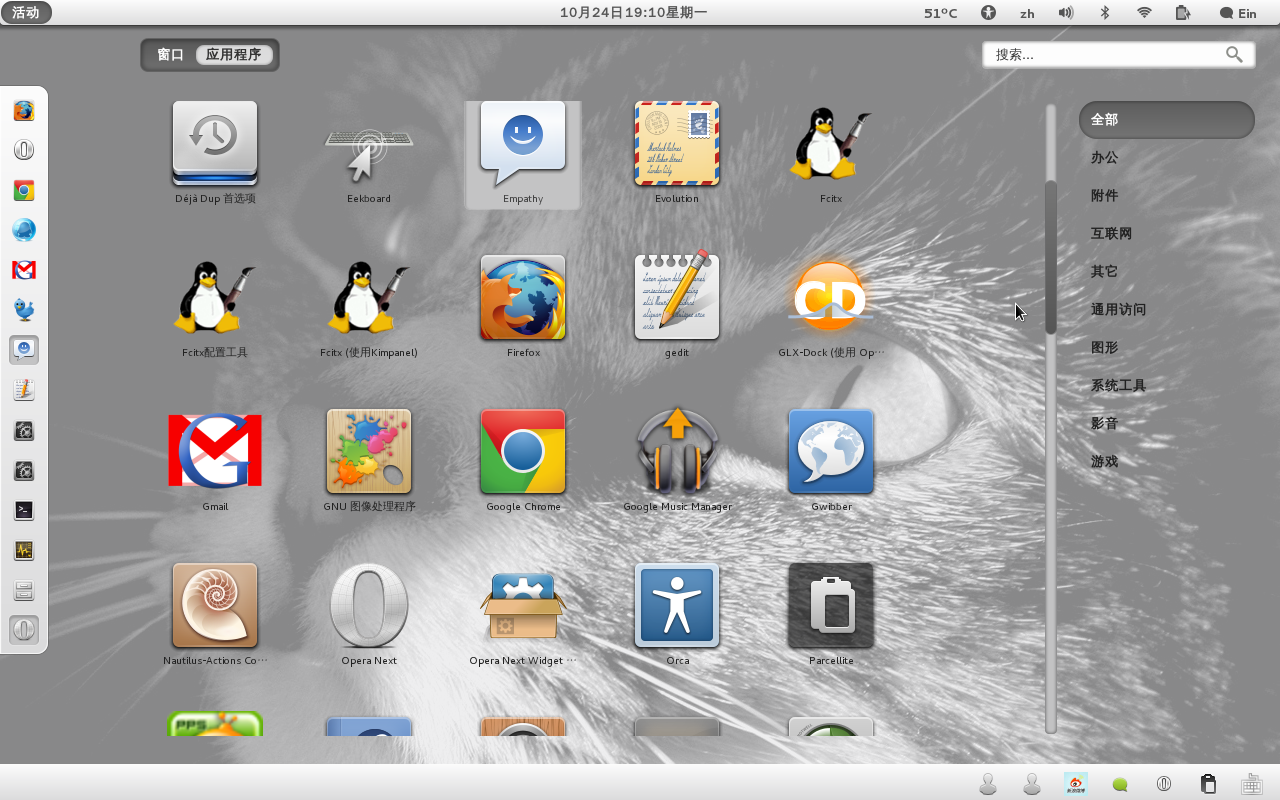The width and height of the screenshot is (1280, 800).
Task: Open Parcellite clipboard manager in grid
Action: pos(831,606)
